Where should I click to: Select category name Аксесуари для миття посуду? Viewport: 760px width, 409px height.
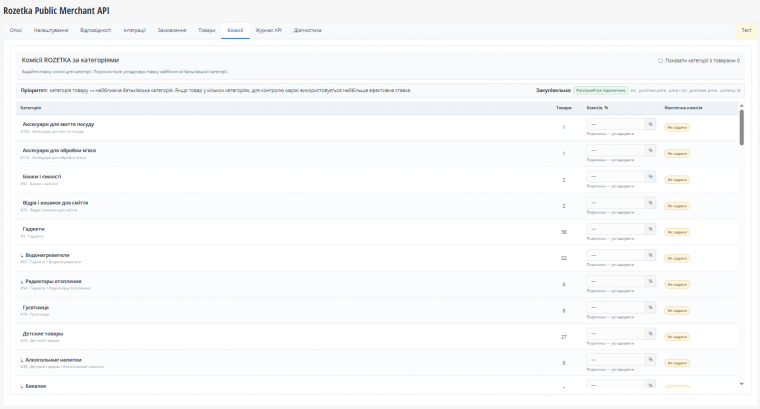58,124
